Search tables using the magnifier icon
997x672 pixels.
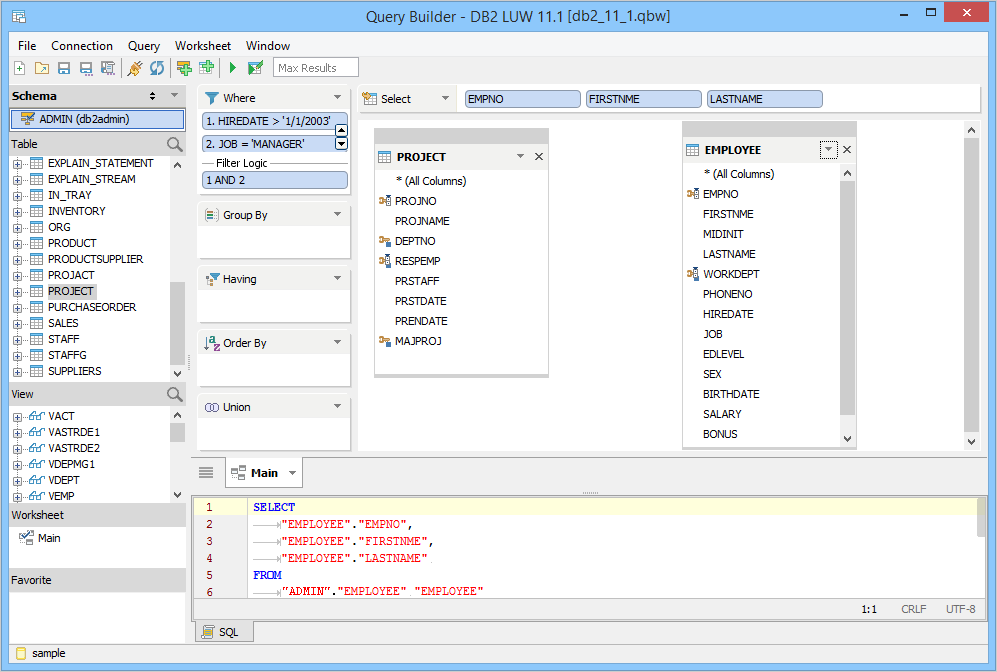175,144
